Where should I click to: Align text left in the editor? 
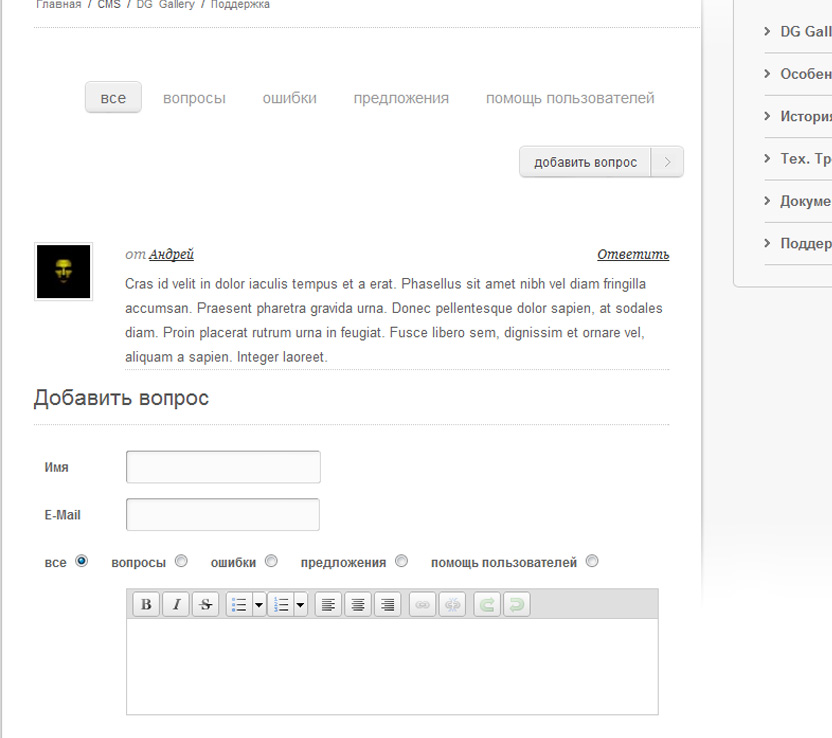coord(328,604)
